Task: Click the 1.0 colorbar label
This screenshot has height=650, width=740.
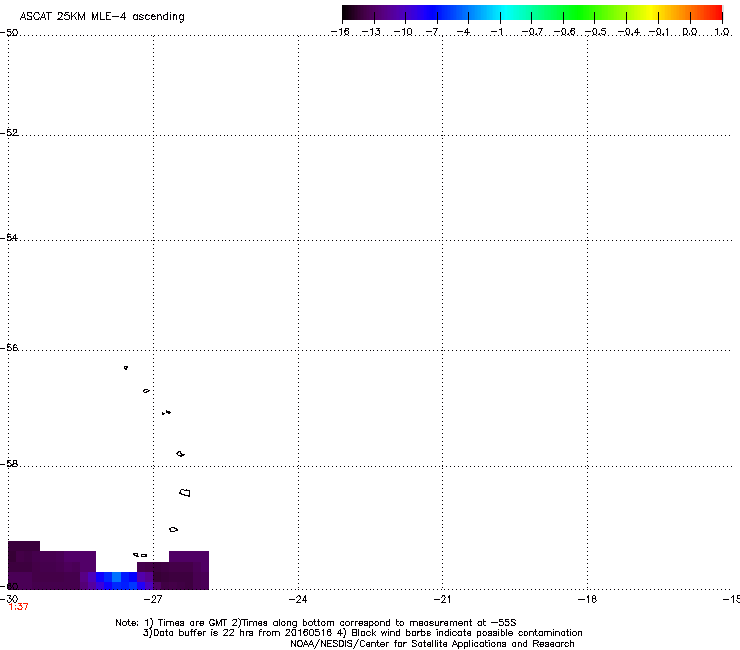Action: coord(722,32)
